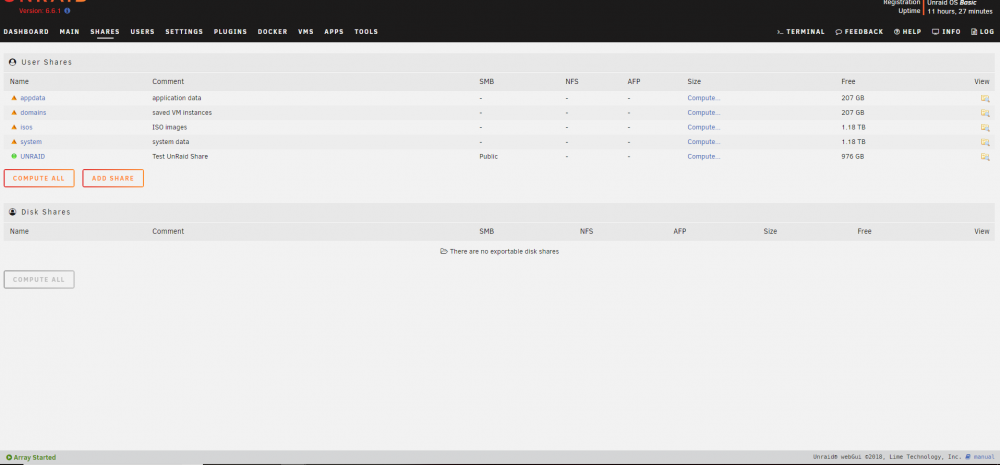The image size is (1000, 465).
Task: Compute size for UNRAID share
Action: click(x=703, y=157)
